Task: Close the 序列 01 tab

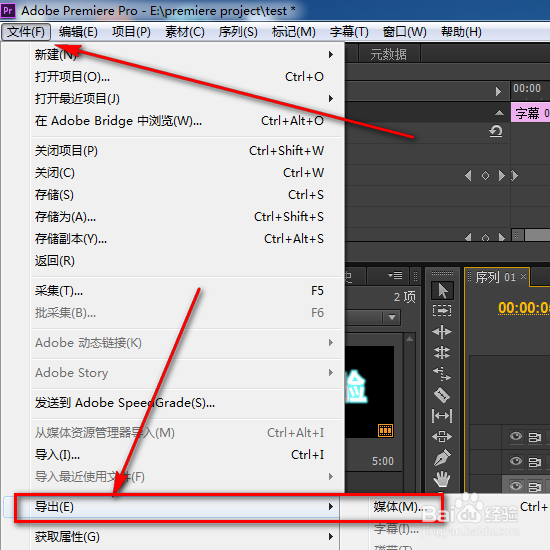Action: pyautogui.click(x=523, y=277)
